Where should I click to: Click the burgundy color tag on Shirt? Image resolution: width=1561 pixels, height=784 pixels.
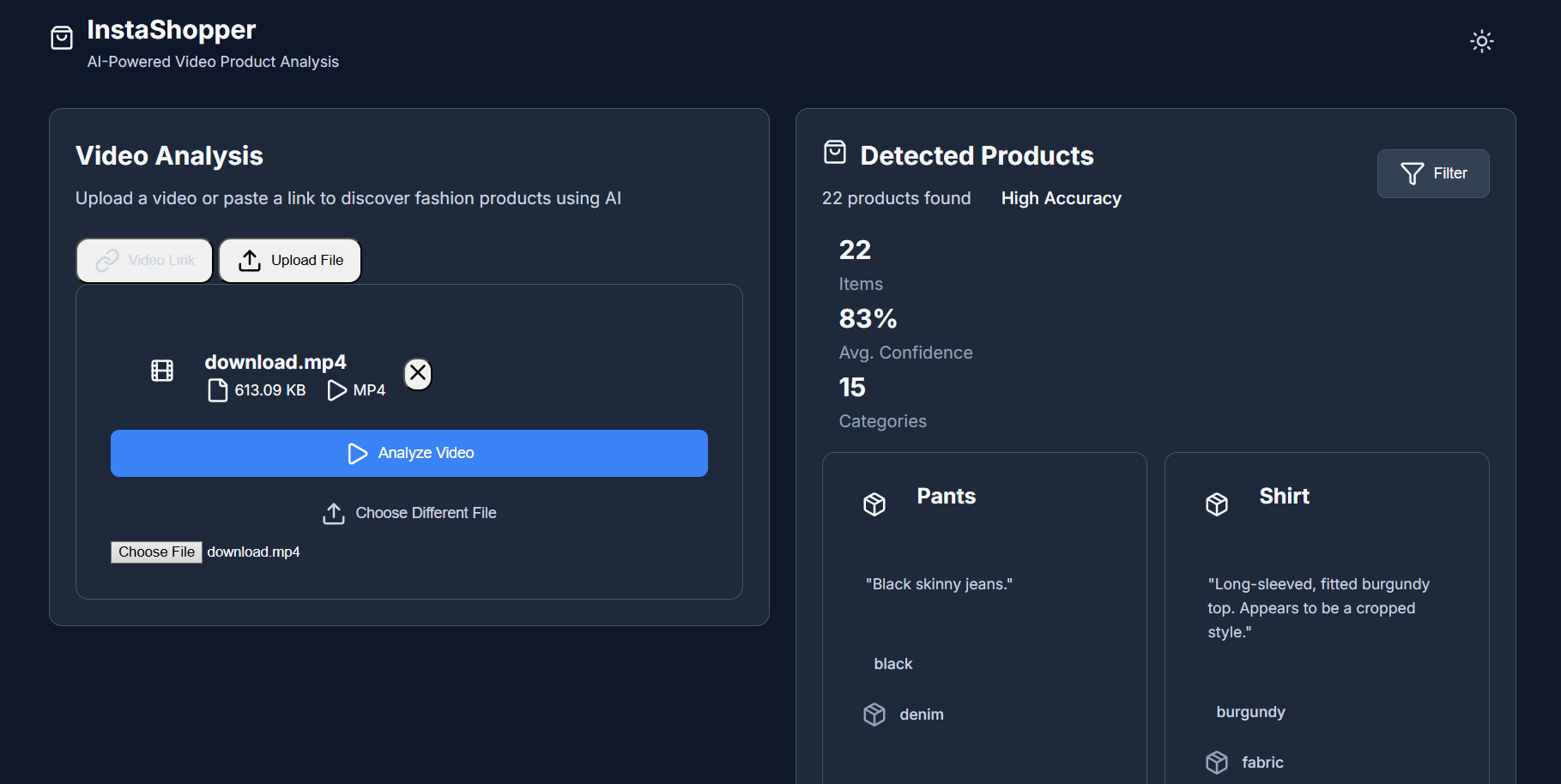[x=1250, y=712]
